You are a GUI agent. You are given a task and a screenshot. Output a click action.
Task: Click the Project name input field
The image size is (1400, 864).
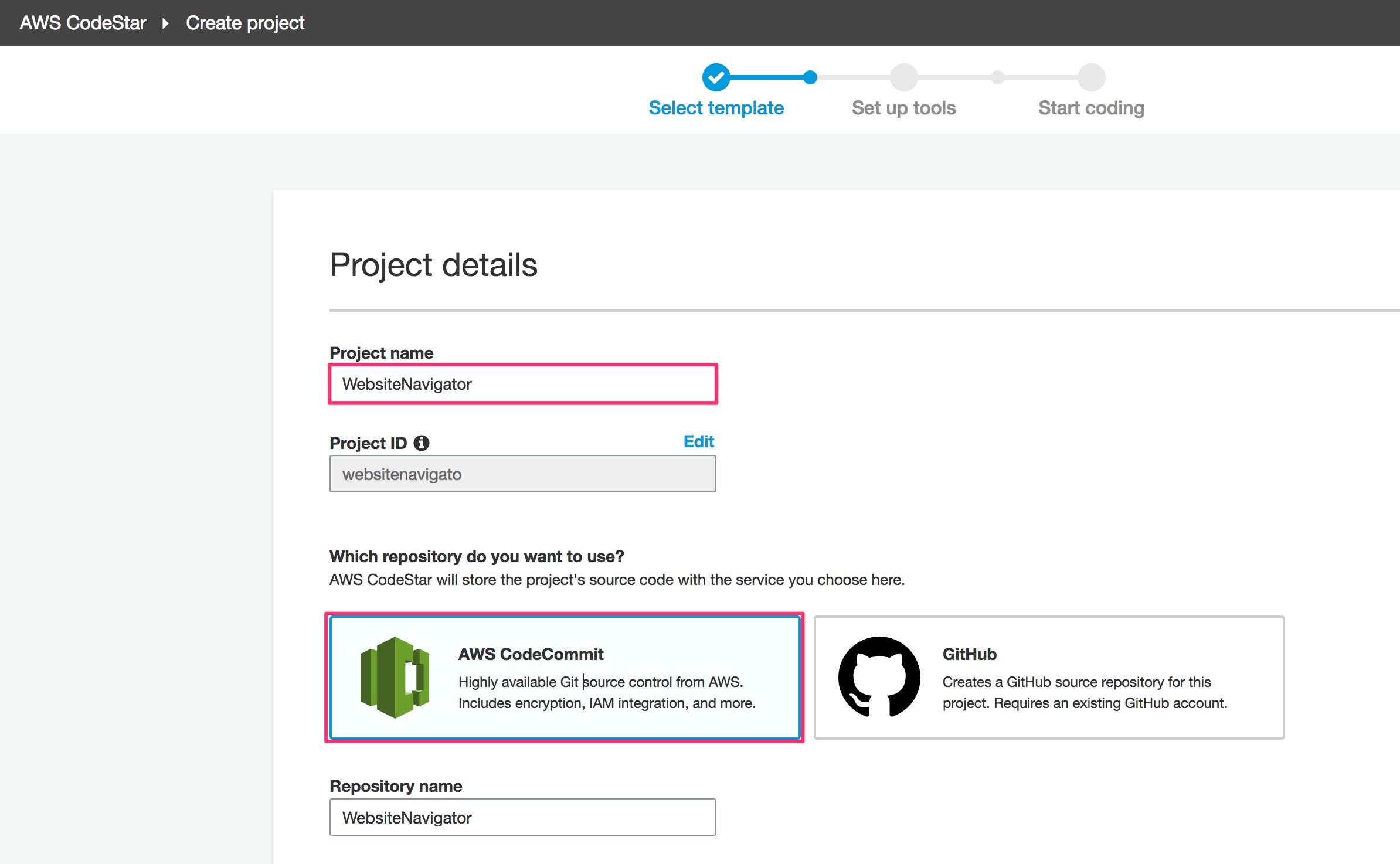523,384
